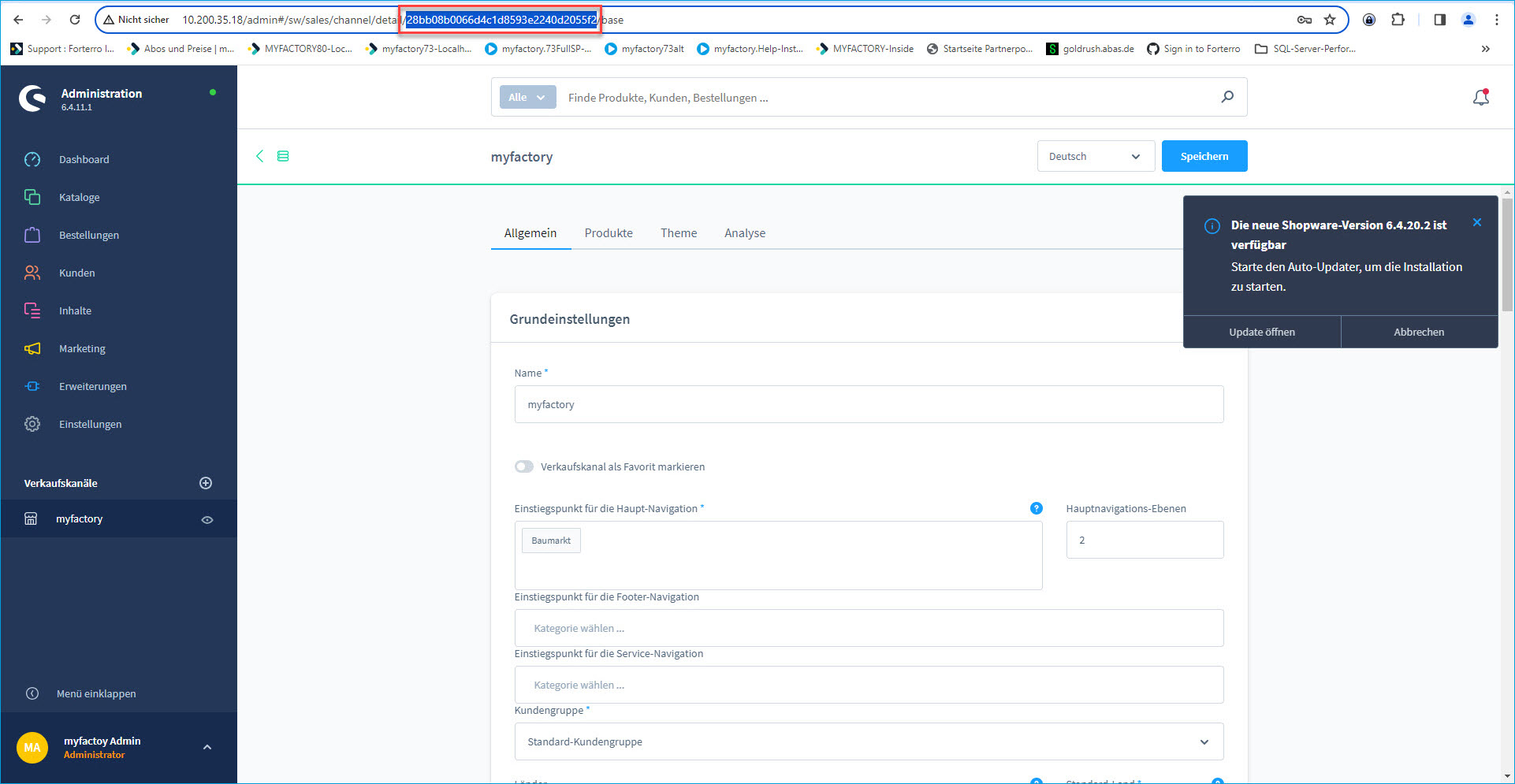1515x784 pixels.
Task: Click the Speichern button
Action: (x=1204, y=156)
